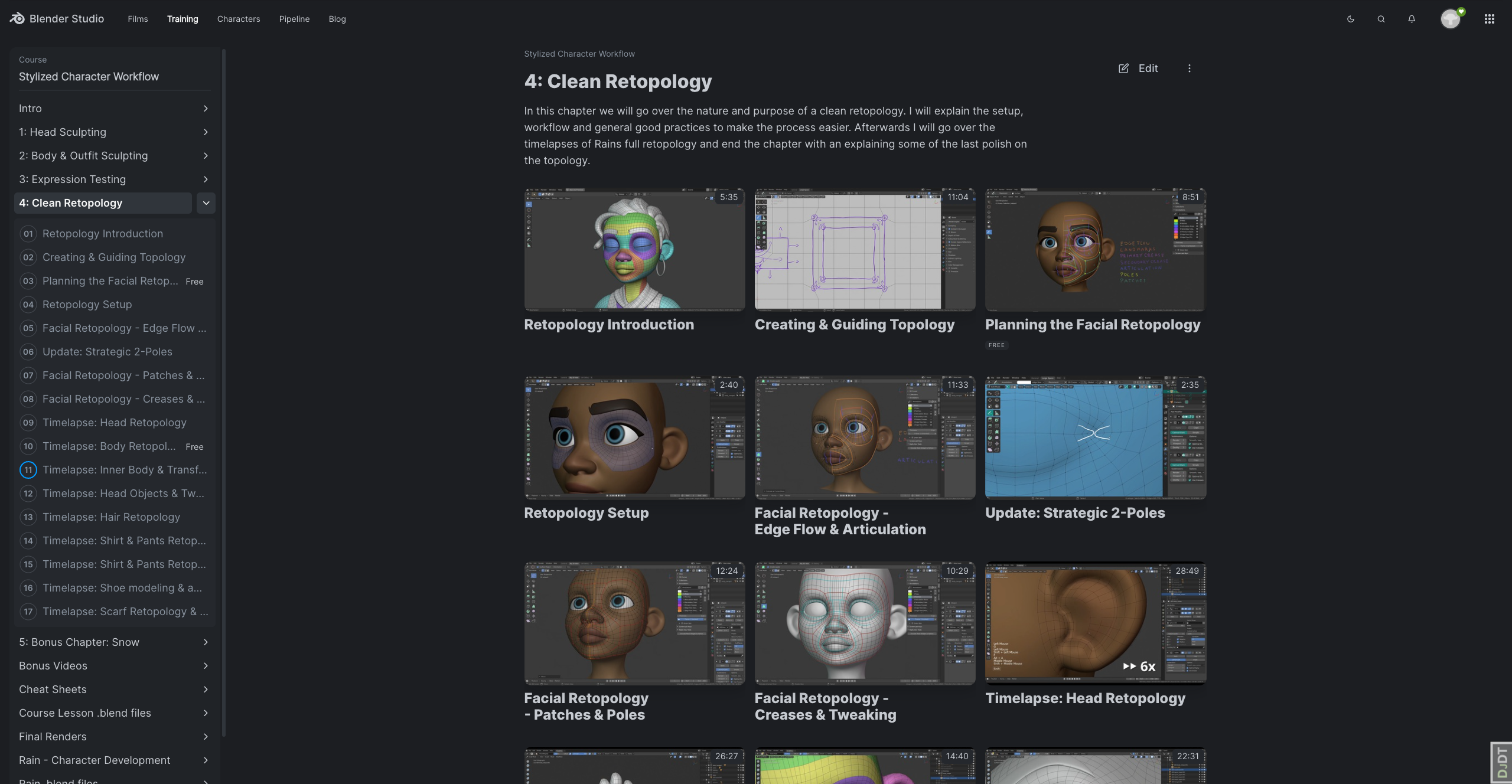
Task: Open Planning the Facial Retopology thumbnail
Action: click(x=1095, y=250)
